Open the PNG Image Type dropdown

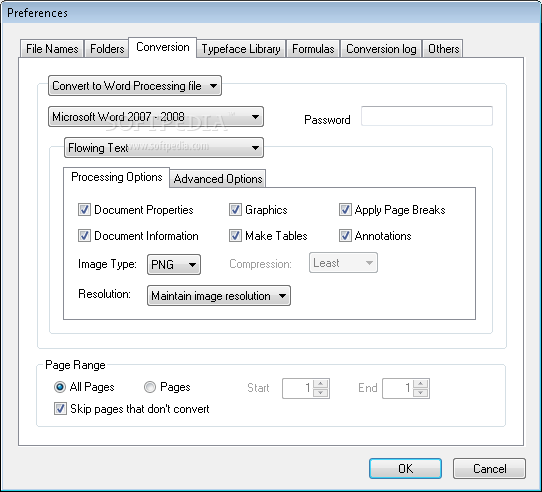(174, 264)
